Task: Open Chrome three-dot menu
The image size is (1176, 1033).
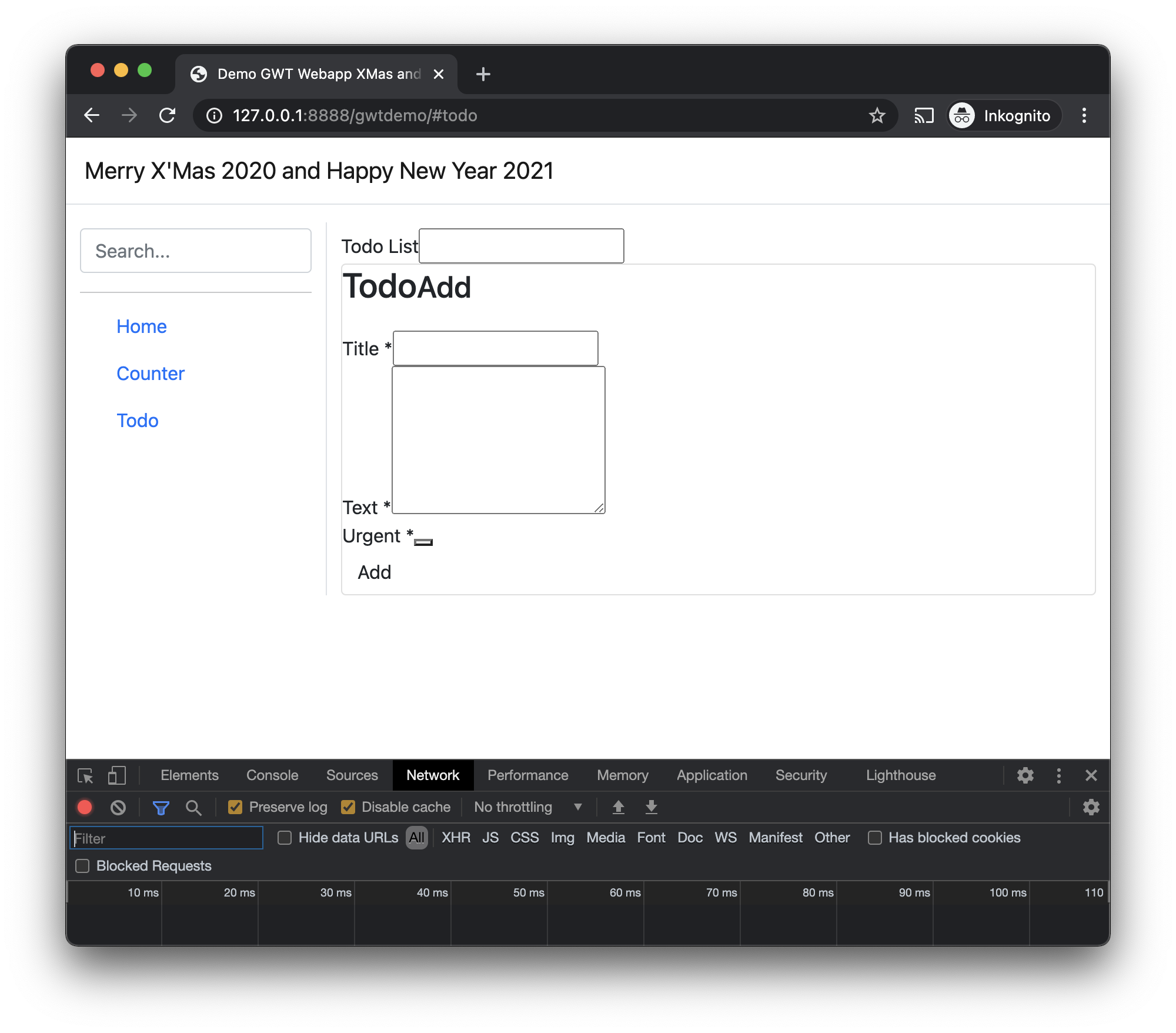Action: [x=1084, y=115]
